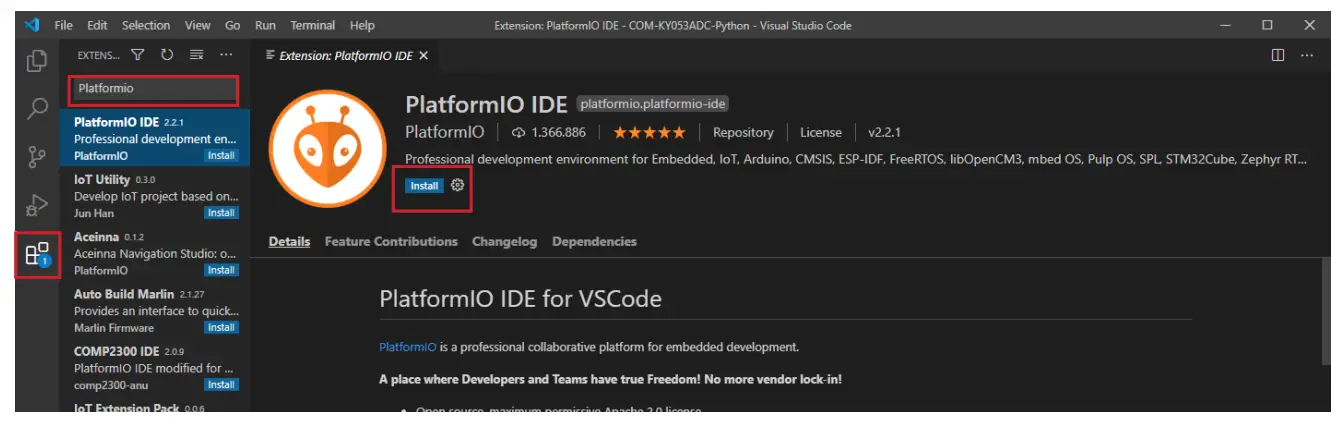Open the Terminal menu
Image resolution: width=1339 pixels, height=428 pixels.
(x=312, y=25)
